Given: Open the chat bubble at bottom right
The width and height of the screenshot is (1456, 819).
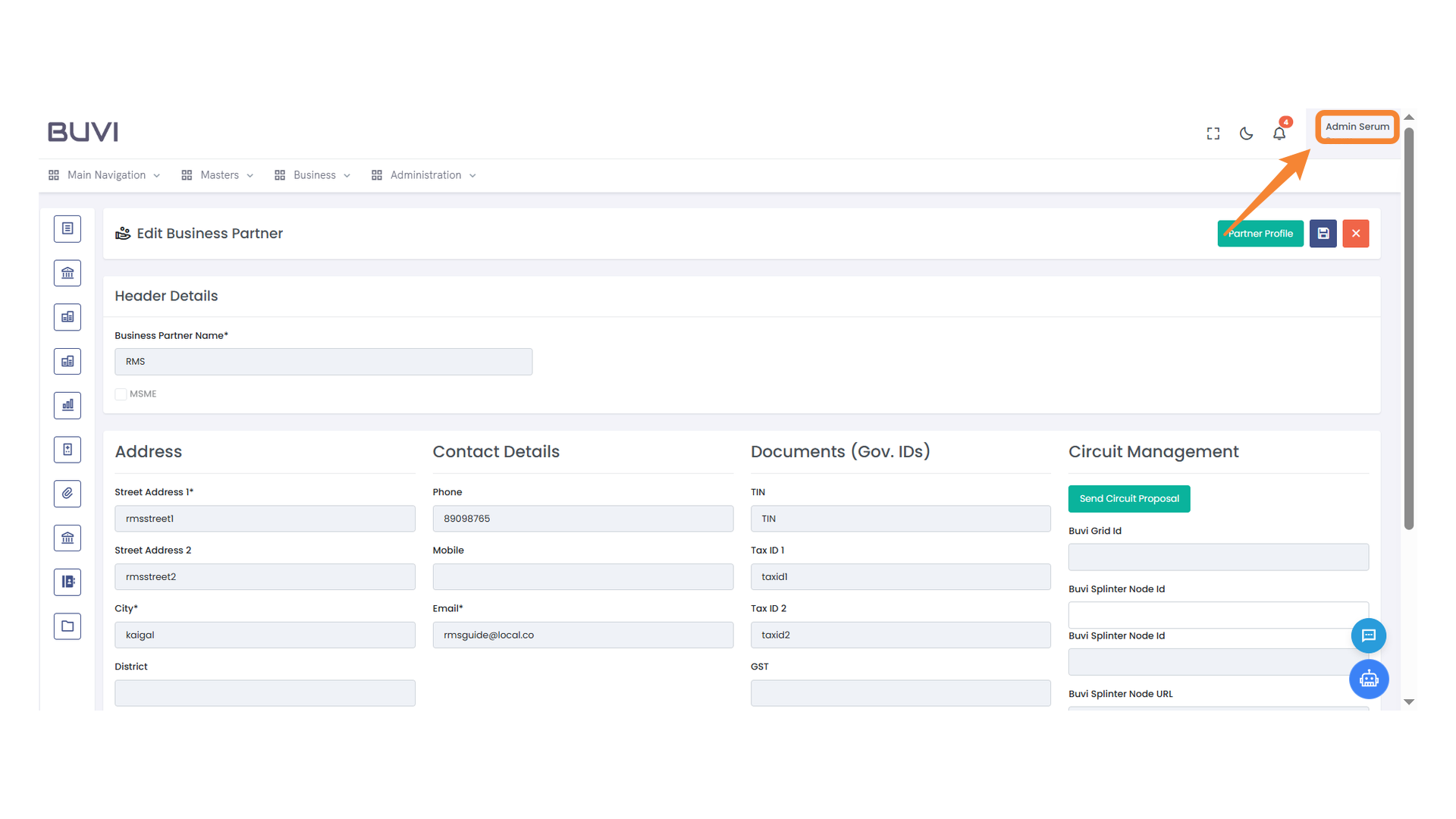Looking at the screenshot, I should pyautogui.click(x=1369, y=635).
